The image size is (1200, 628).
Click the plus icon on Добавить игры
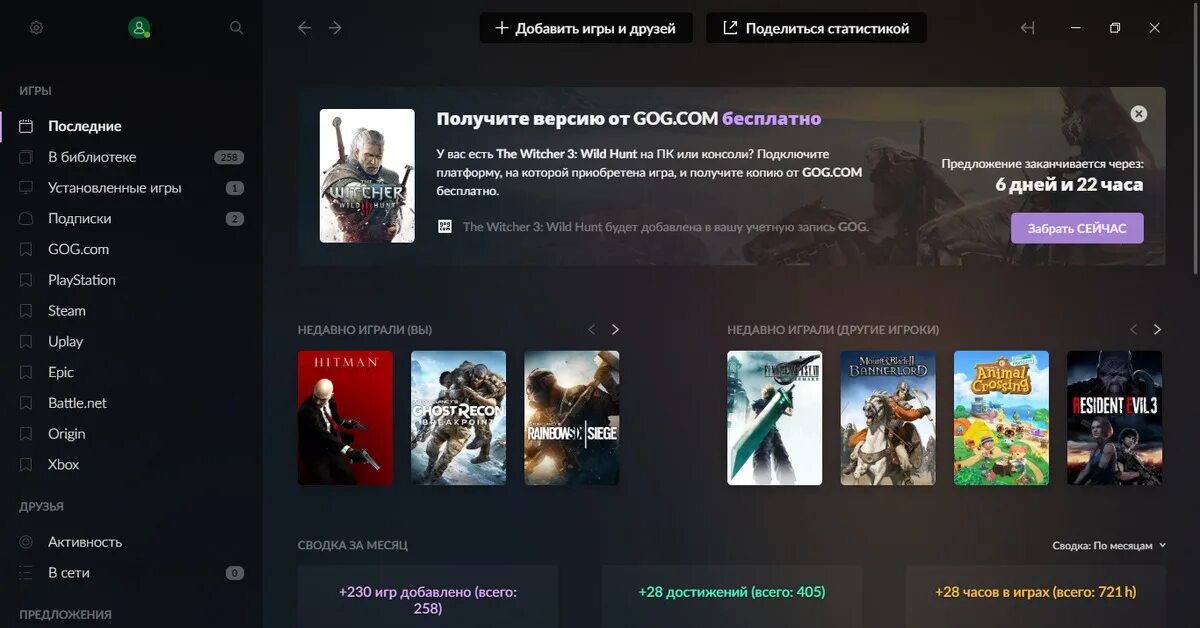coord(502,28)
